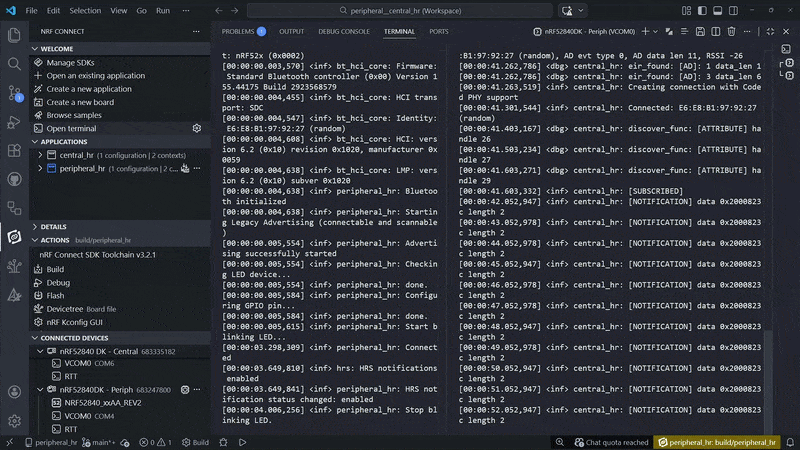
Task: Open the Accounts menu icon
Action: coord(14,391)
